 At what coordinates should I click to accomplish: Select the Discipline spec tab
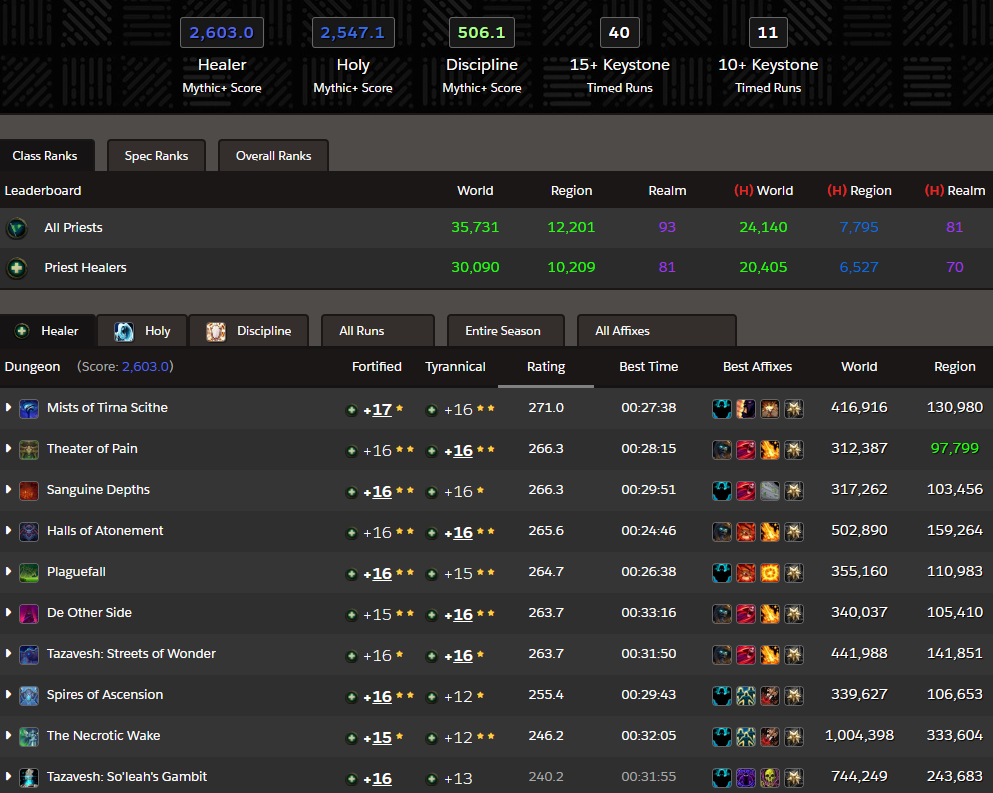[250, 331]
